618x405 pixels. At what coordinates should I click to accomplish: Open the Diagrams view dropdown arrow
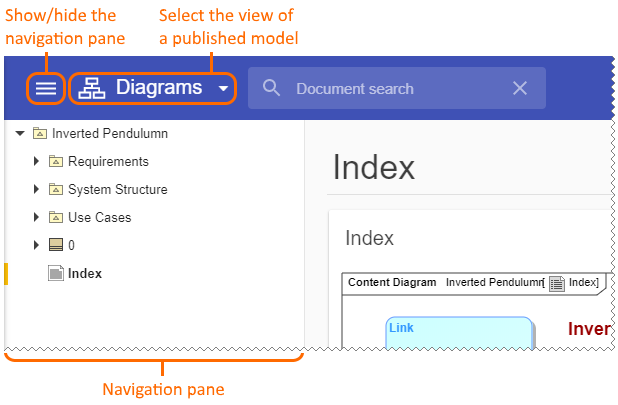222,89
